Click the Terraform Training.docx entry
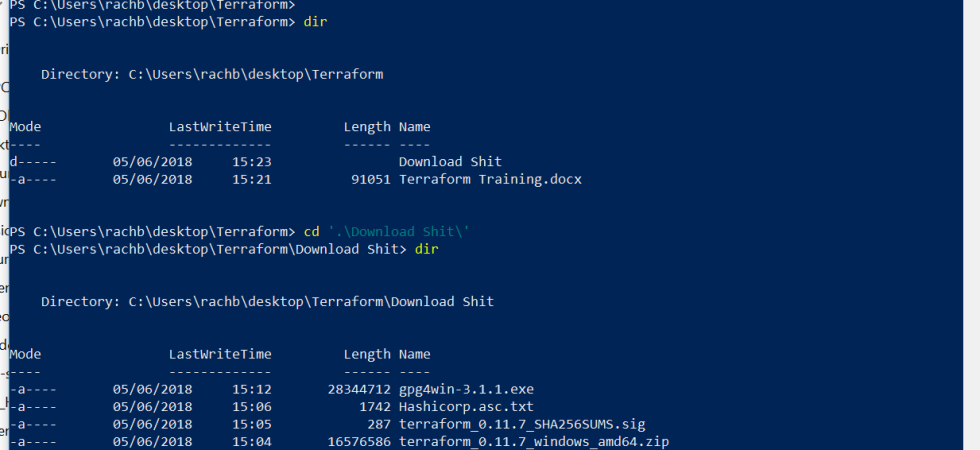 click(x=490, y=179)
